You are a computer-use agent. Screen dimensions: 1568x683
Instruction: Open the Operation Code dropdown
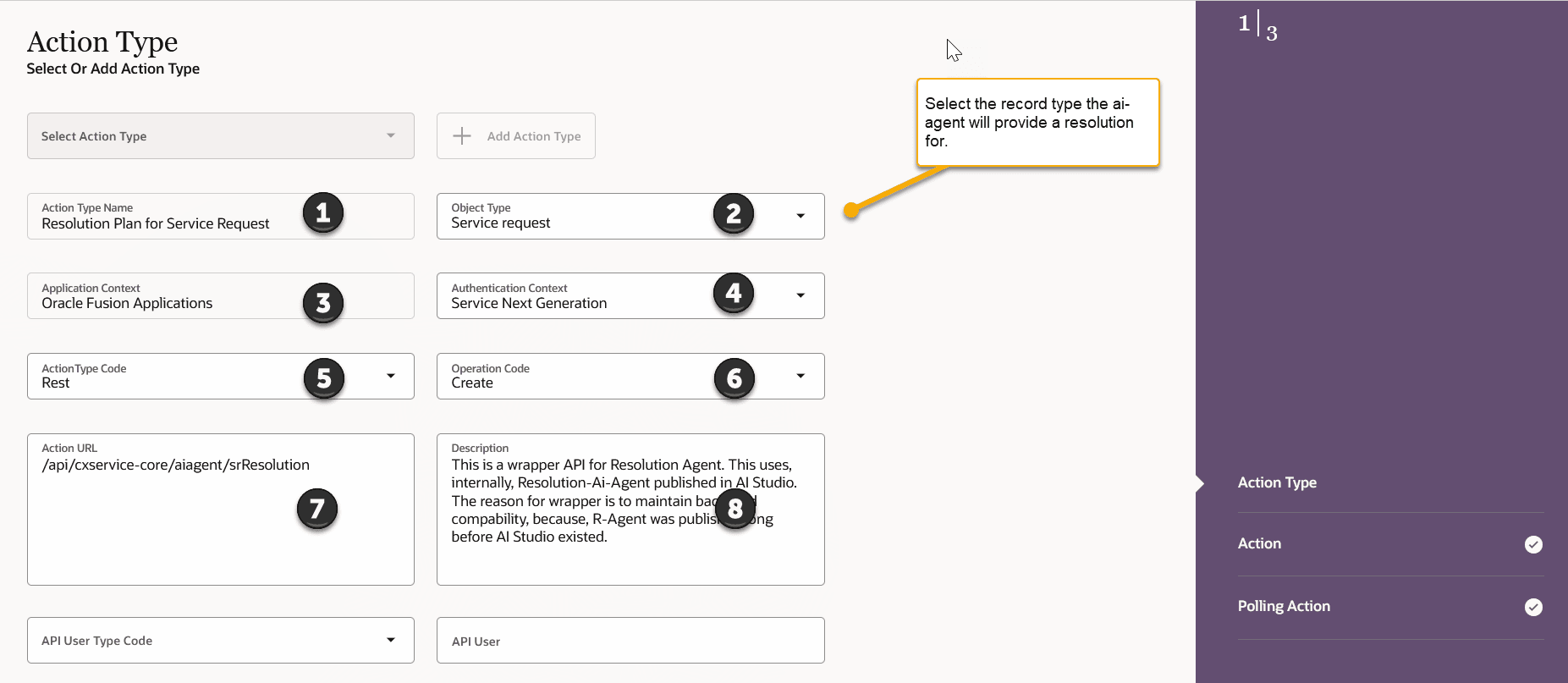(x=801, y=376)
